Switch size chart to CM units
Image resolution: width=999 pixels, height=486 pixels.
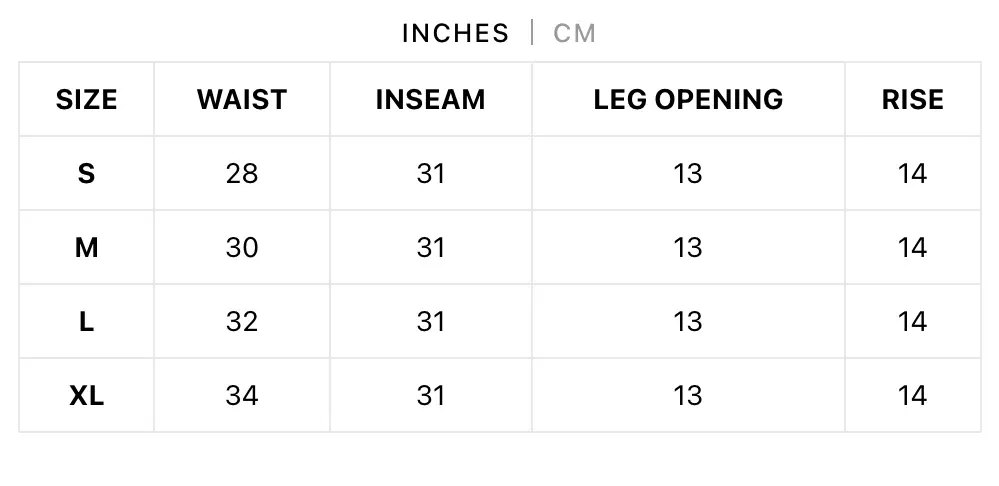pos(575,33)
